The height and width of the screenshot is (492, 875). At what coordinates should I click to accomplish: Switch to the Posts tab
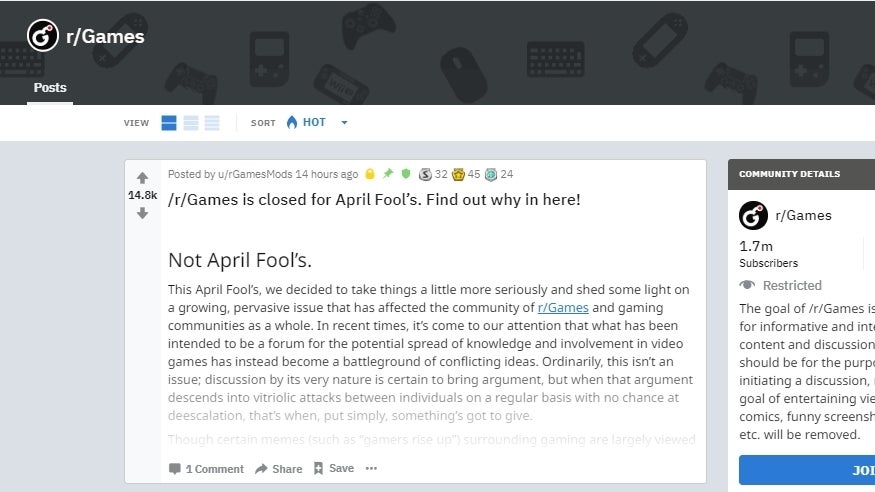click(x=50, y=88)
